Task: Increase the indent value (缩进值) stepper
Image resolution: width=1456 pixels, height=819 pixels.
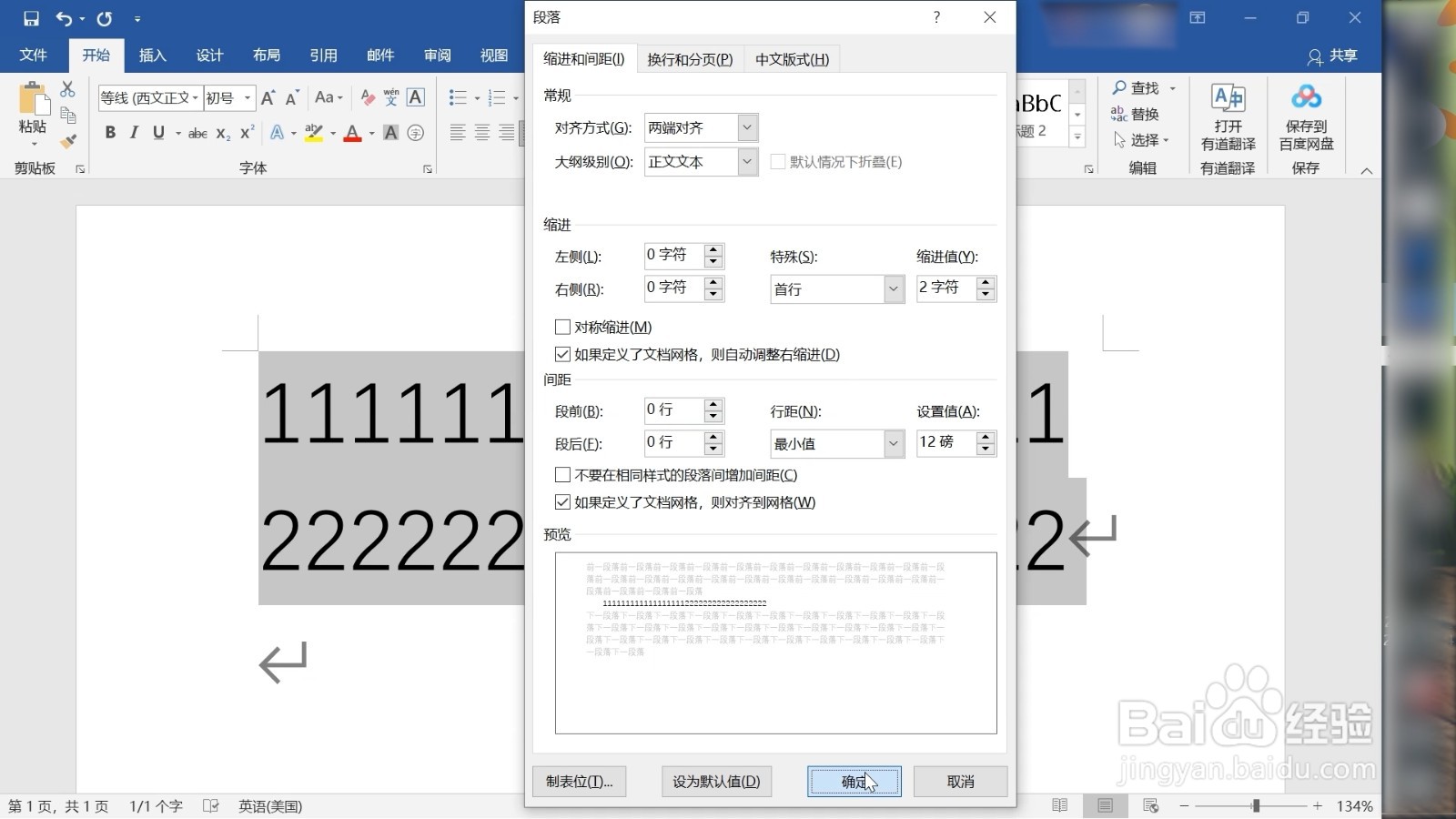Action: tap(986, 283)
